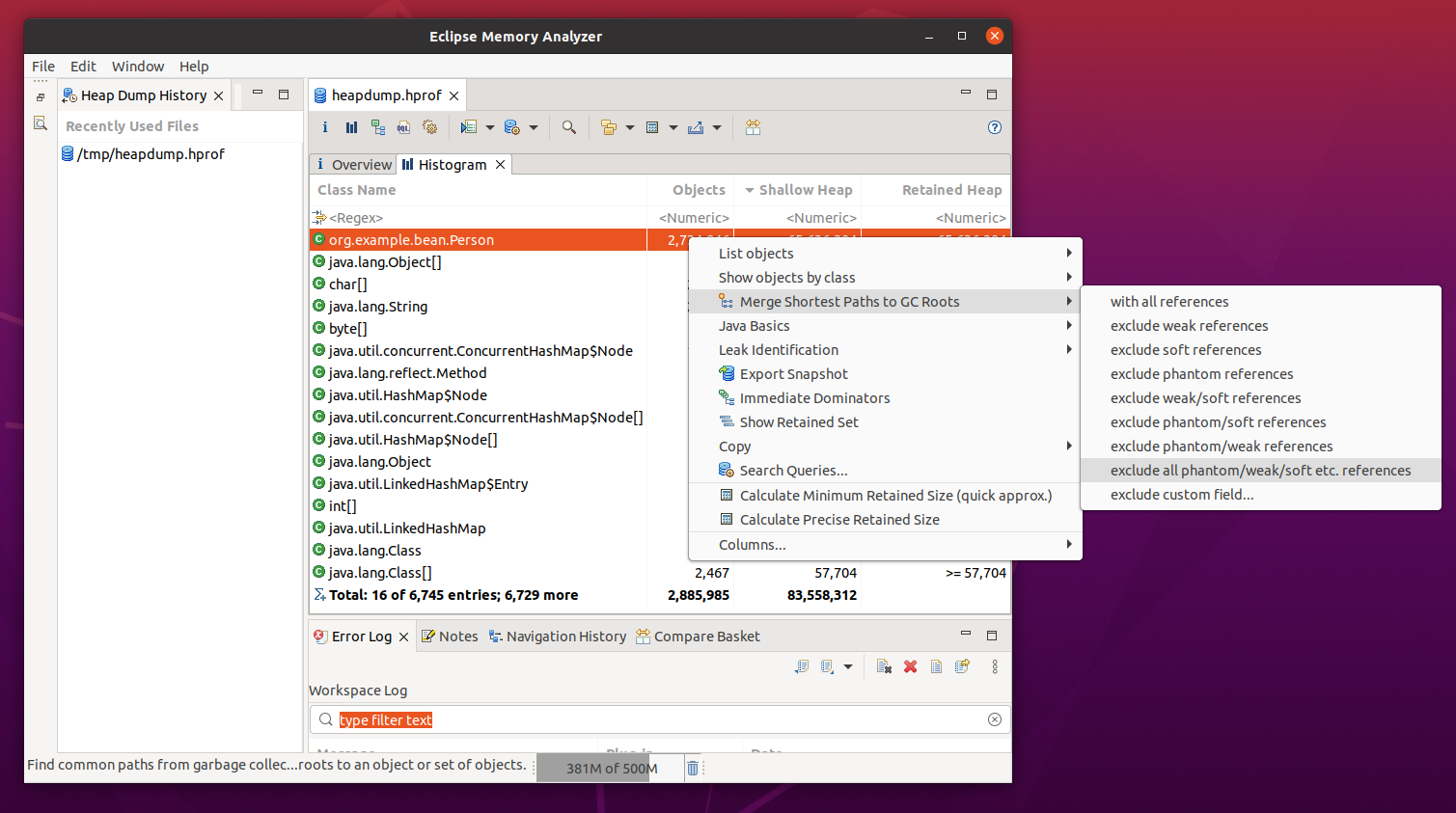The width and height of the screenshot is (1456, 813).
Task: Switch to the Notes tab
Action: pos(450,637)
